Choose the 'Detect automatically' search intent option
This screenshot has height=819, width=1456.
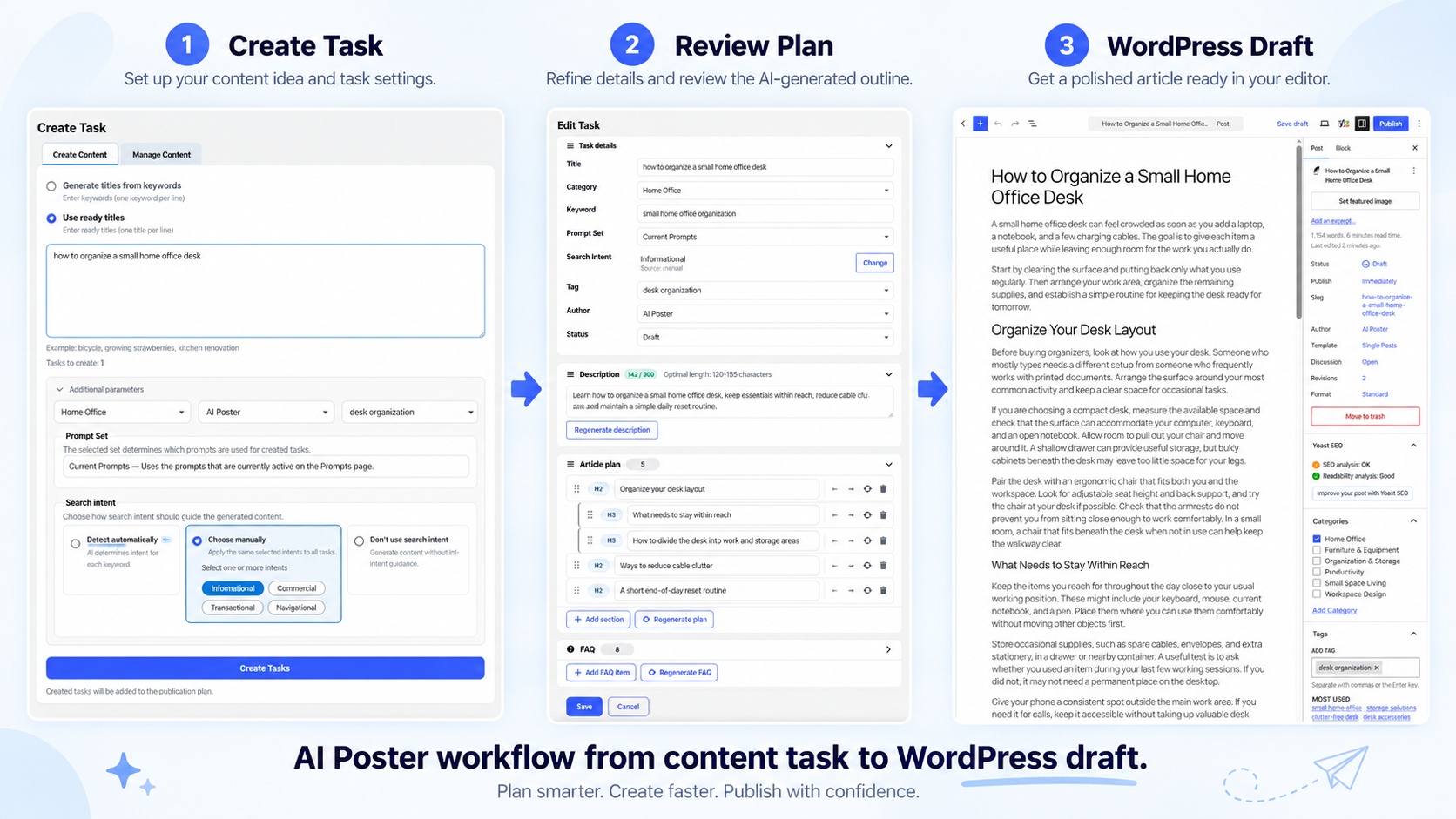[76, 544]
